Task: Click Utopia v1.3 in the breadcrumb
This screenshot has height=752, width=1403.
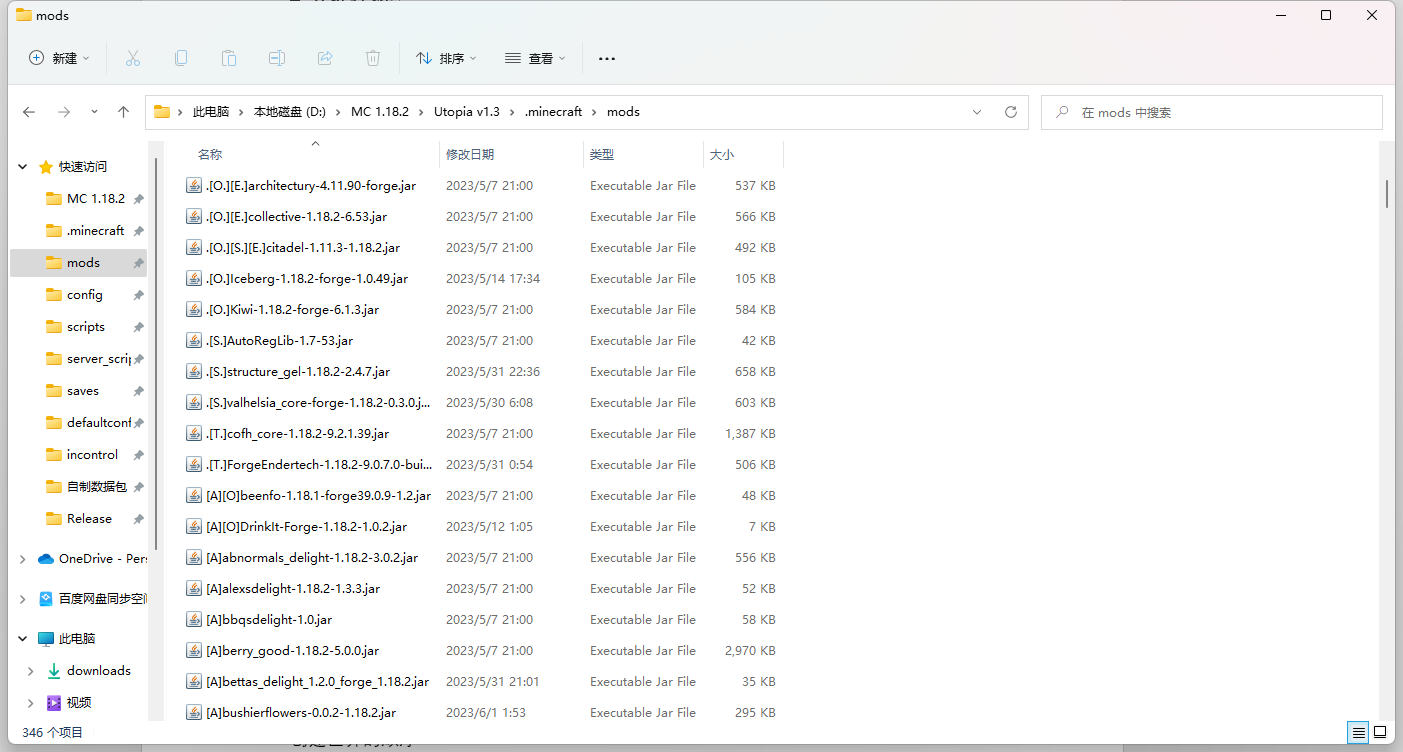Action: click(x=467, y=112)
